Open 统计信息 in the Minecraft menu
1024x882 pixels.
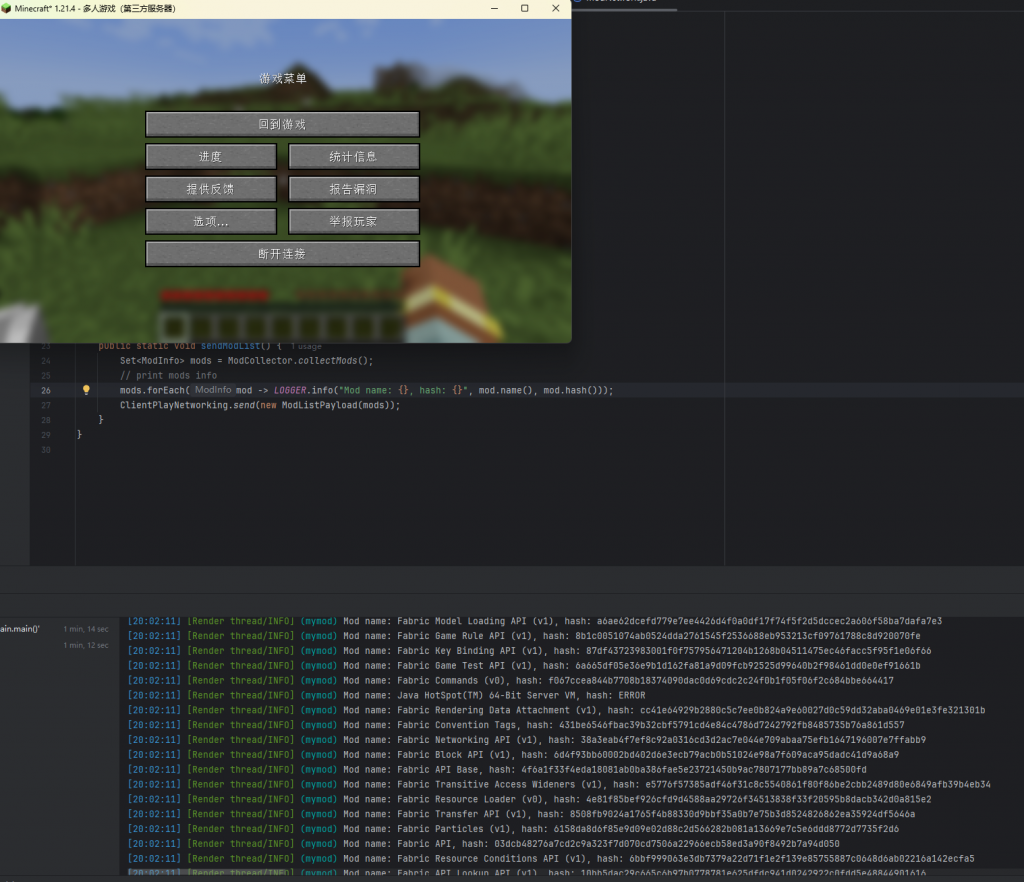[353, 157]
